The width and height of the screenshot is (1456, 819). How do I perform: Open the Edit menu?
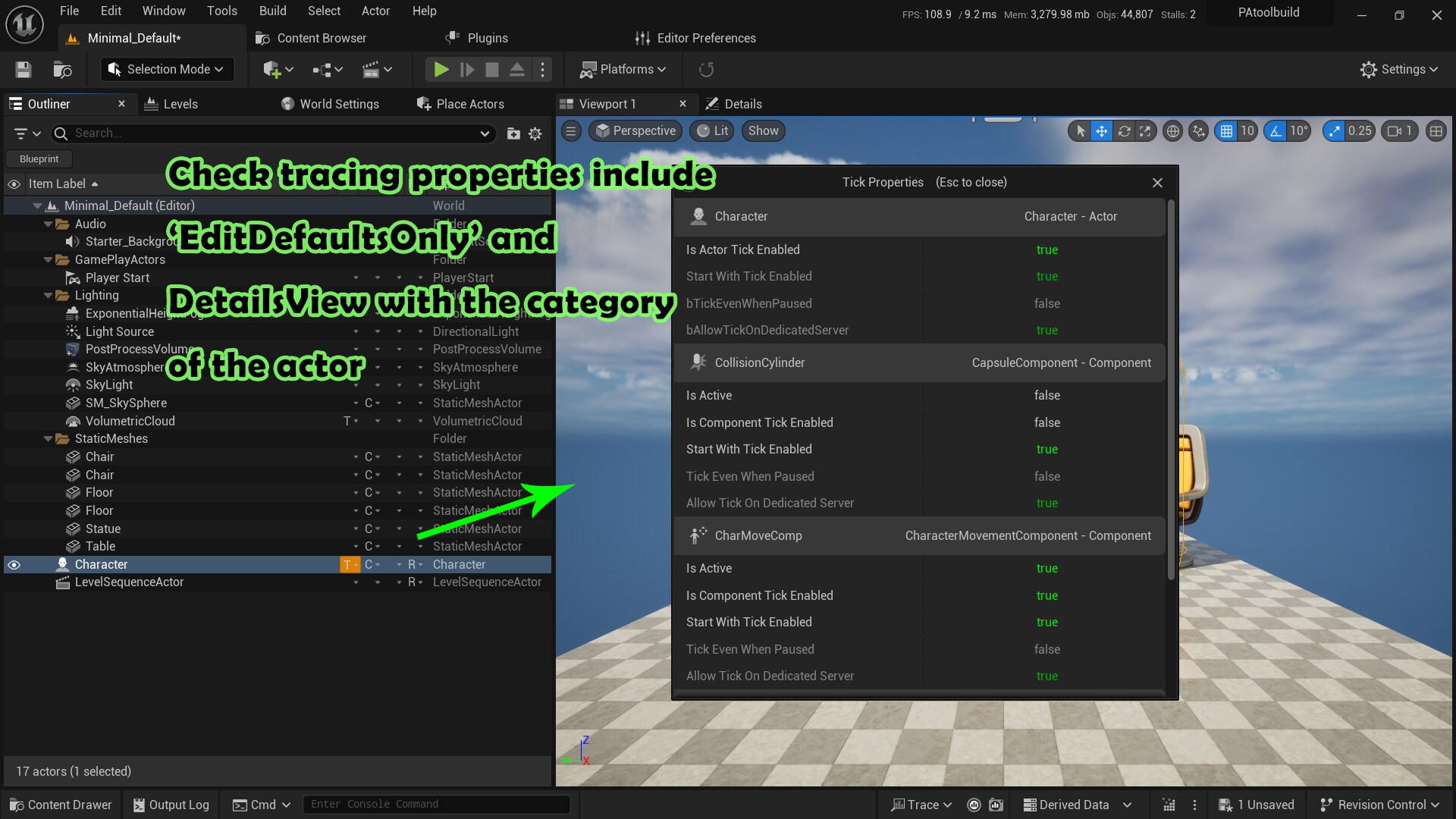[111, 11]
